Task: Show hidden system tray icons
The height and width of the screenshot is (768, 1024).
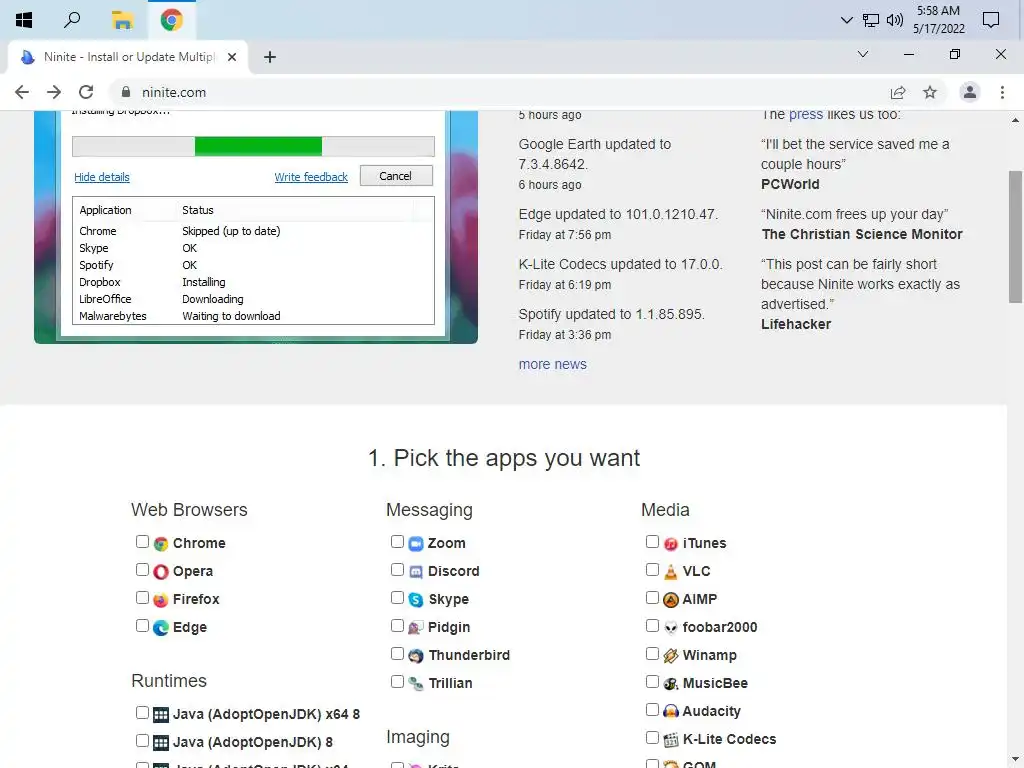Action: [x=847, y=20]
